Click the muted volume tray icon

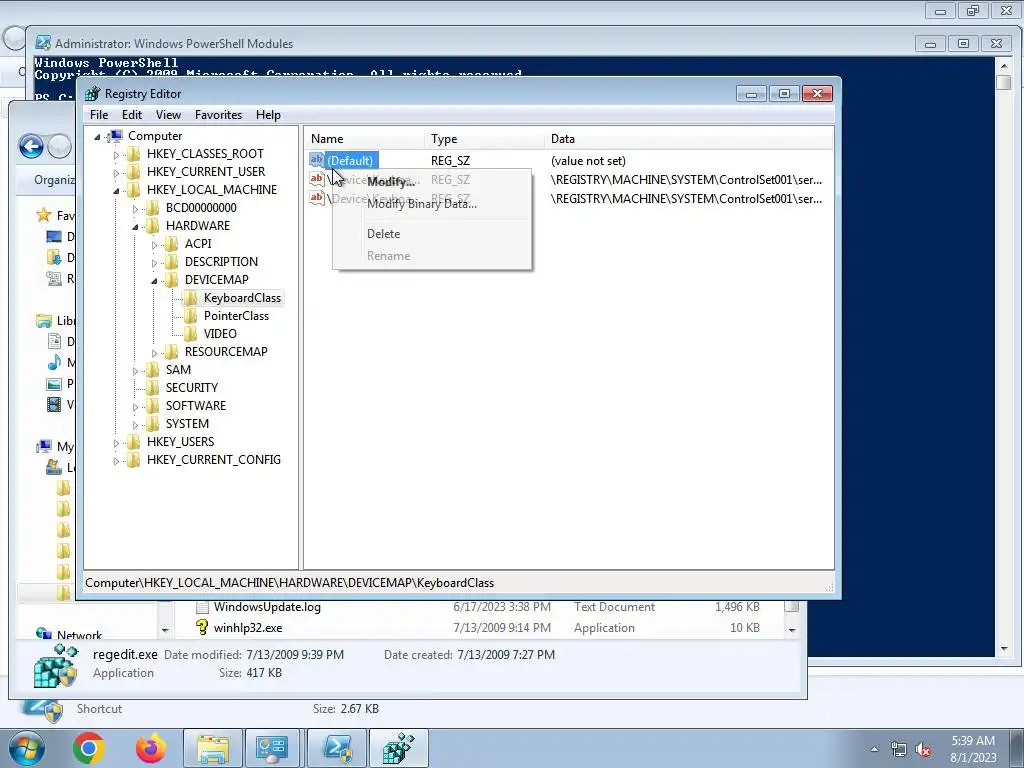point(923,750)
